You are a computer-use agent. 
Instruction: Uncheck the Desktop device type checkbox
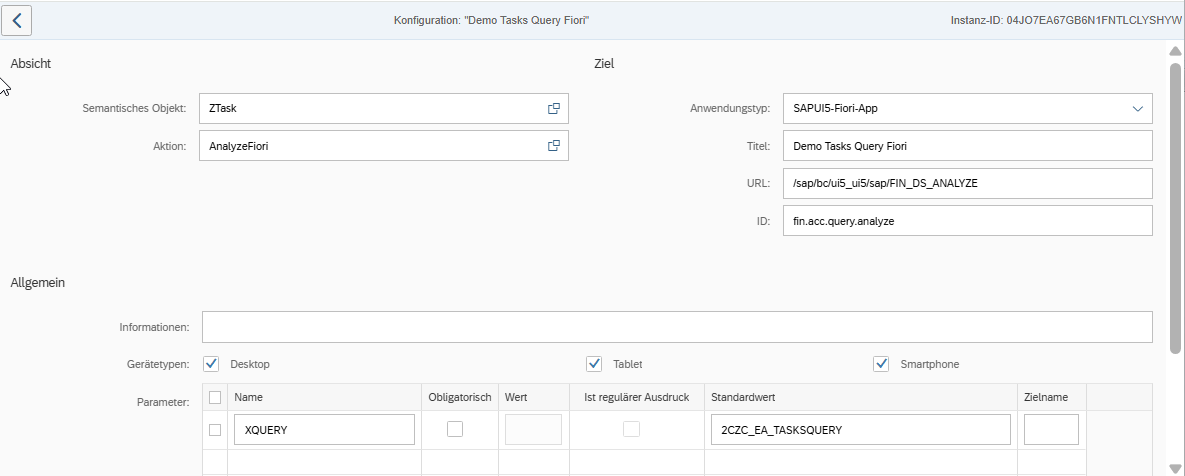click(211, 364)
